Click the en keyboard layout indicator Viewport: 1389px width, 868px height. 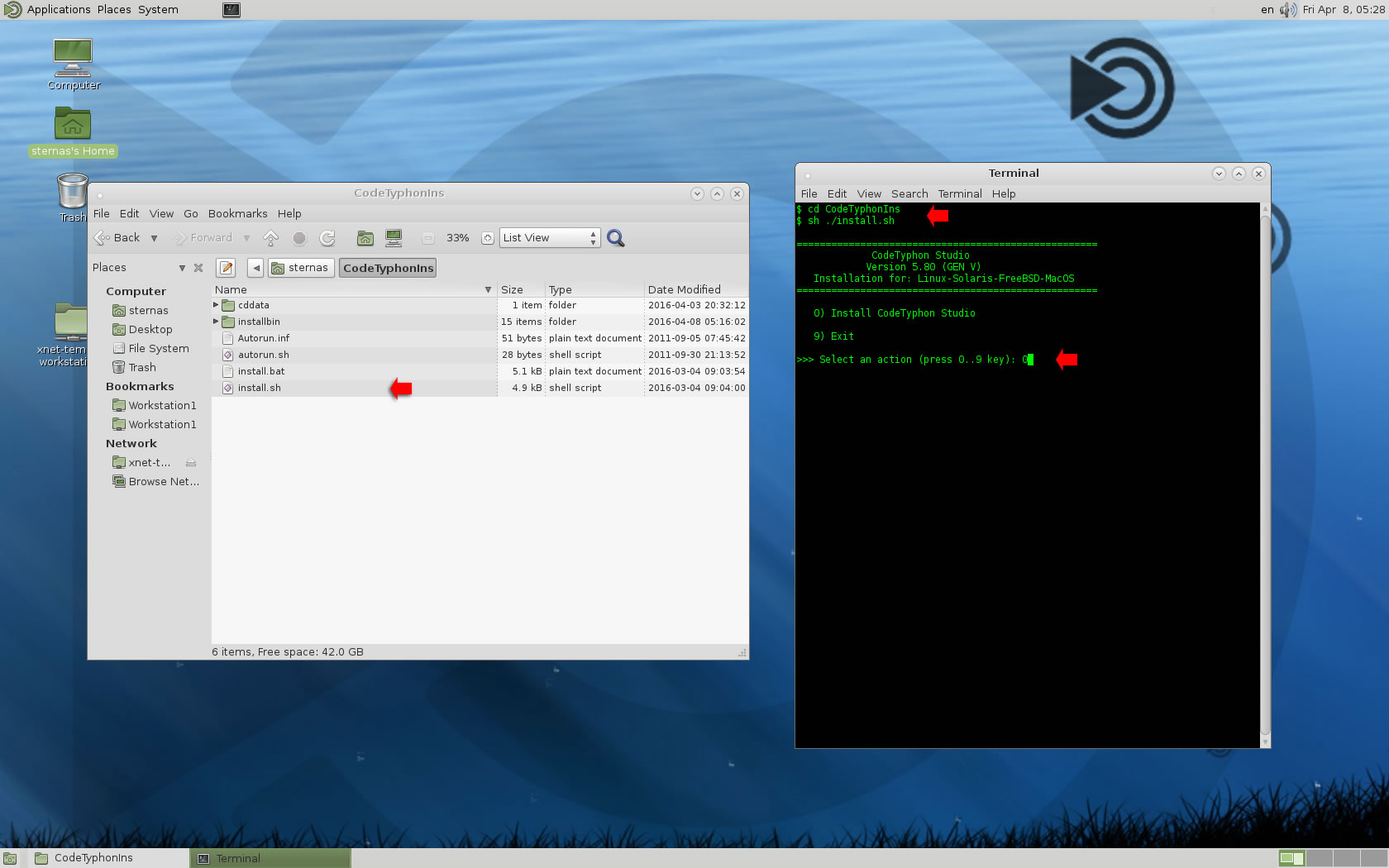click(x=1267, y=10)
